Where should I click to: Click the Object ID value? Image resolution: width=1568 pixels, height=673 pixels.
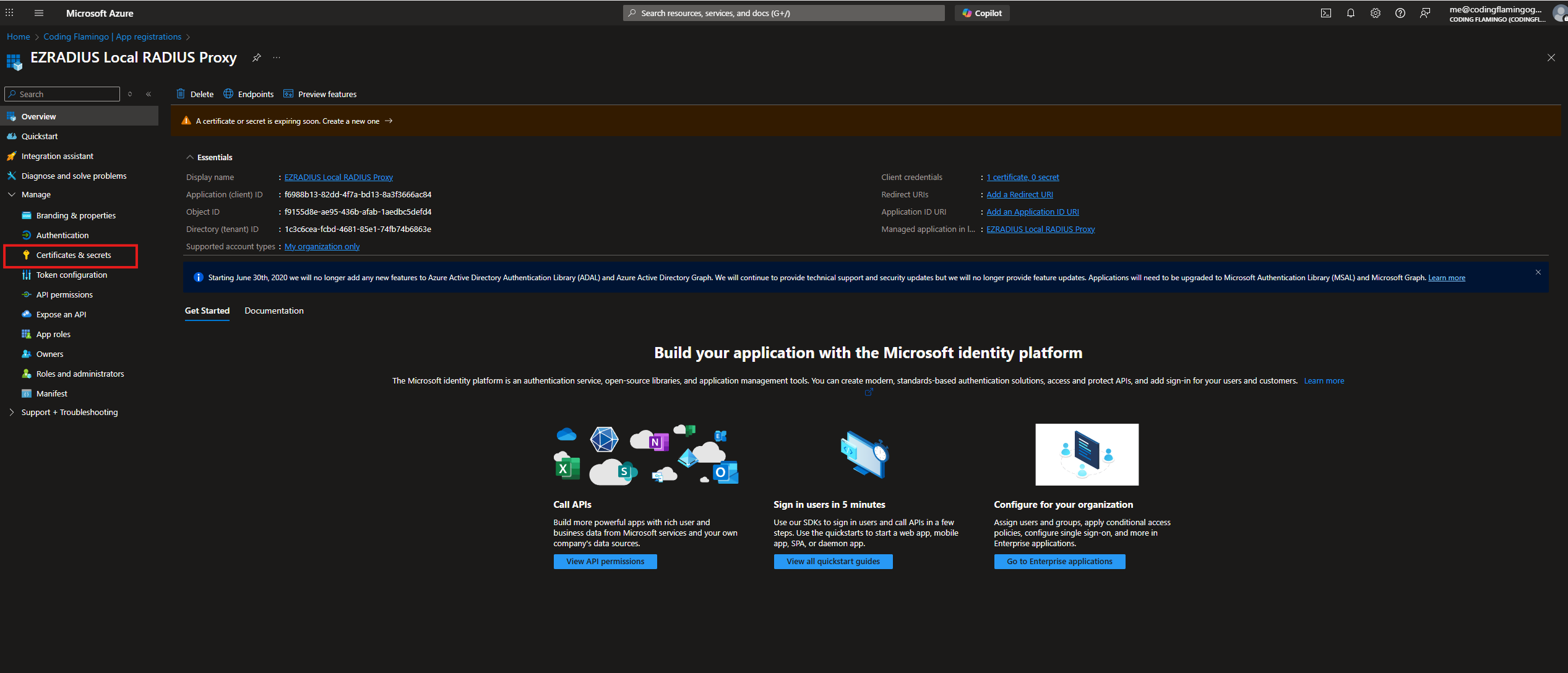[358, 212]
